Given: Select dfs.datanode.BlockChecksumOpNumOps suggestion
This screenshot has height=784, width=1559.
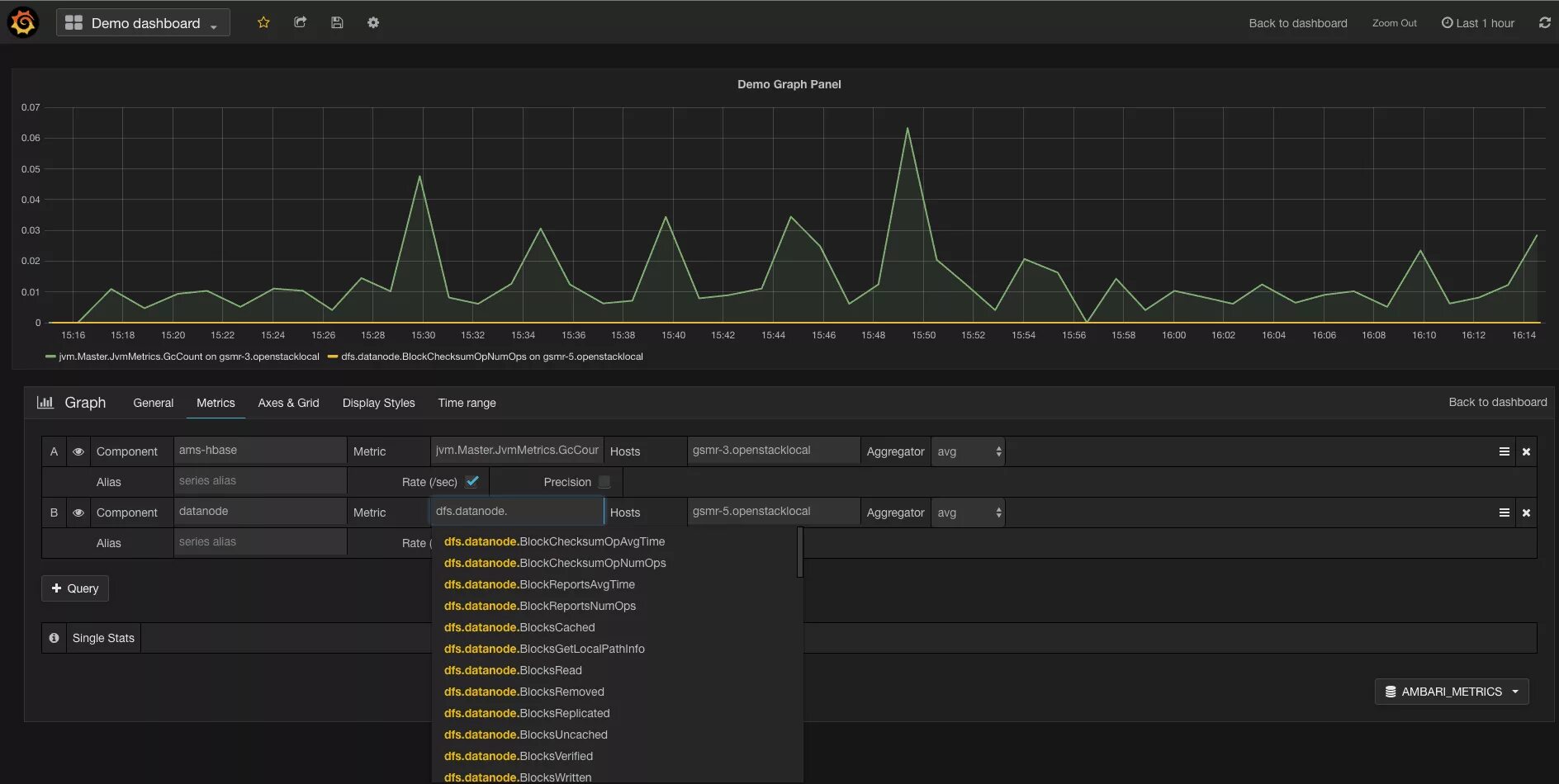Looking at the screenshot, I should [x=555, y=563].
